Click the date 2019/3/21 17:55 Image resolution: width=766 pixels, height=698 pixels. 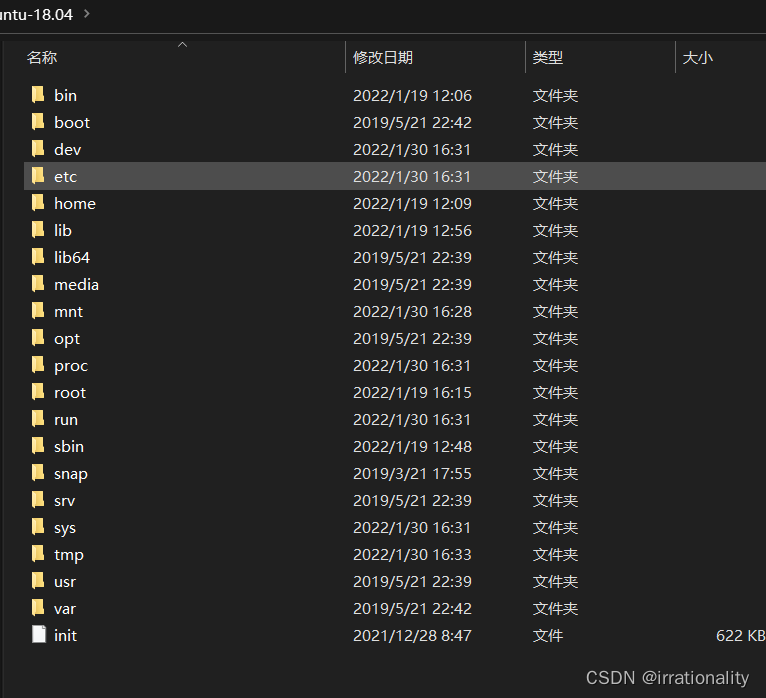412,474
